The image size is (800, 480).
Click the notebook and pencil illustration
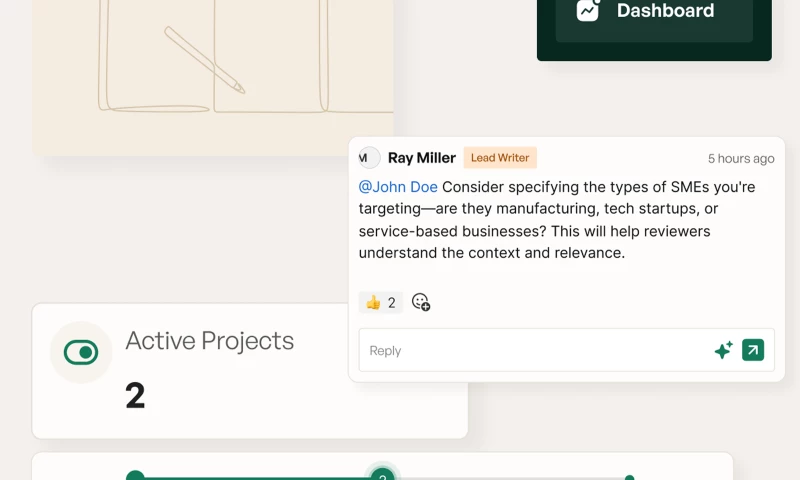click(213, 78)
